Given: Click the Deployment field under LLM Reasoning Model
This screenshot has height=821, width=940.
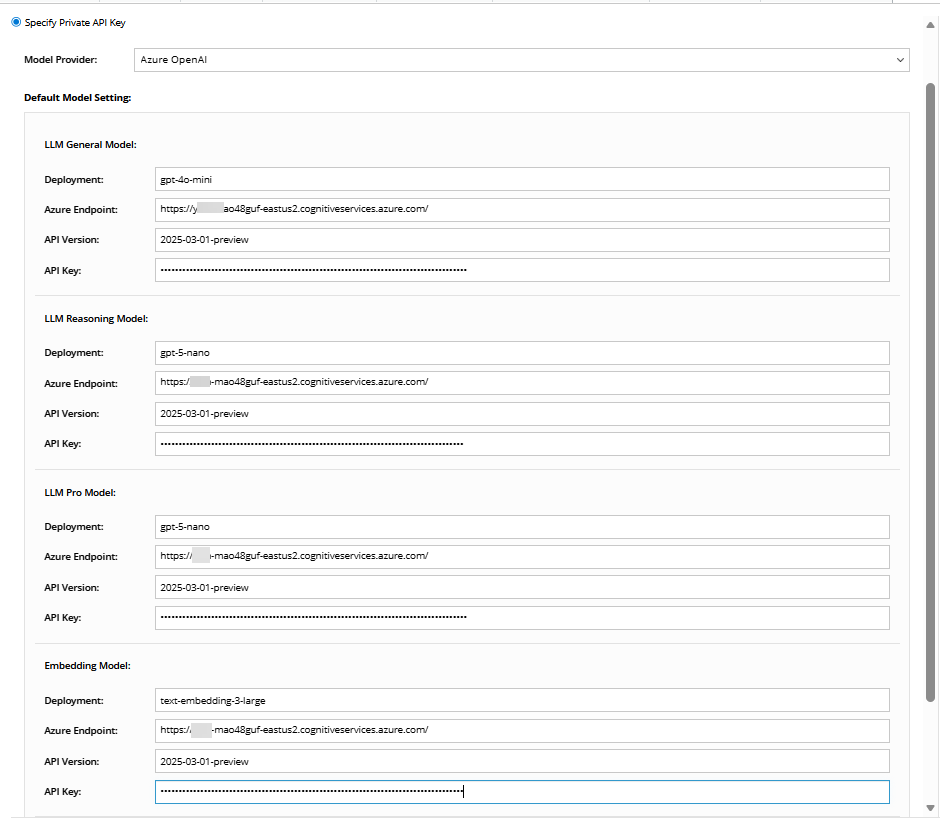Looking at the screenshot, I should pyautogui.click(x=522, y=353).
